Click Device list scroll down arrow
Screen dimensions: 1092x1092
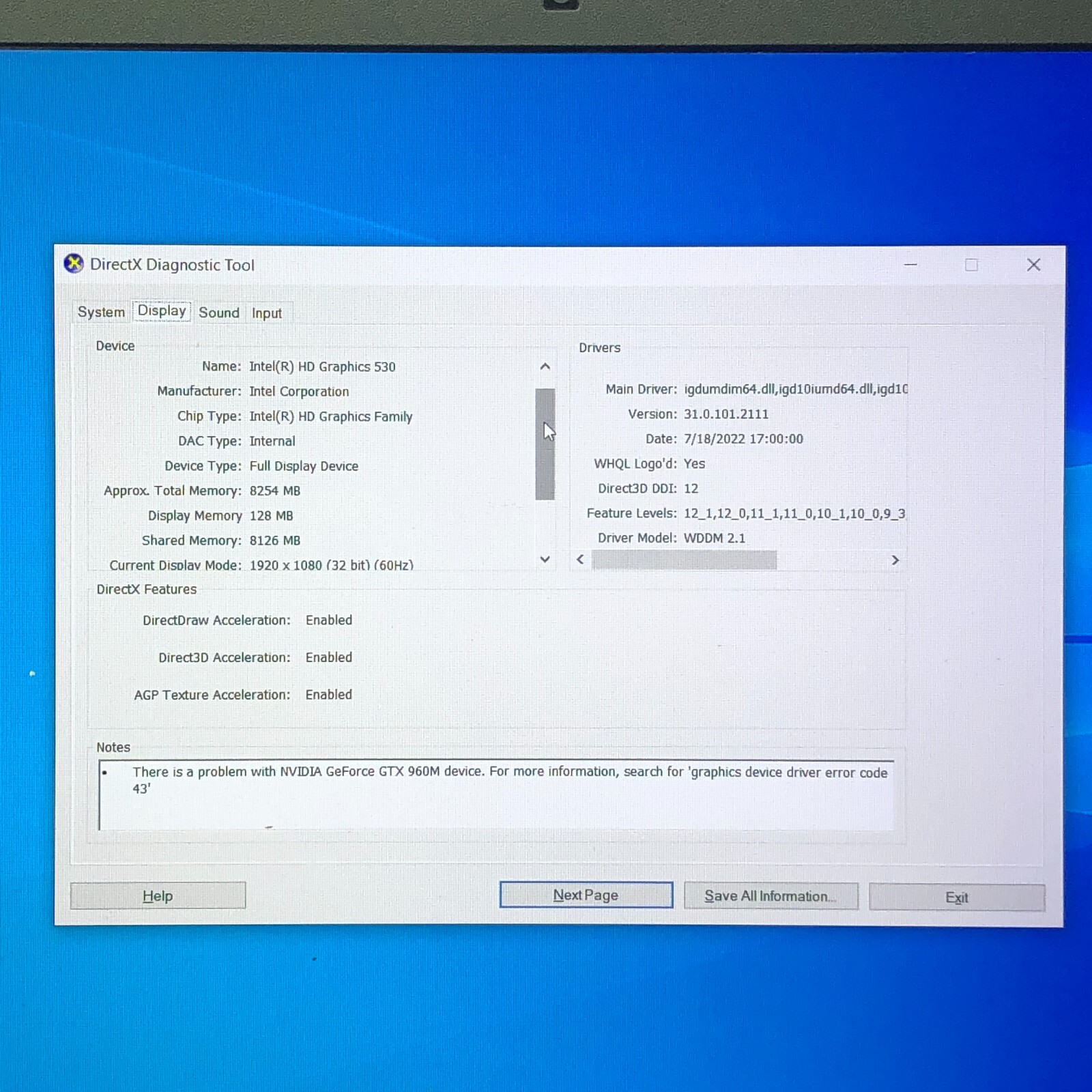pos(545,559)
